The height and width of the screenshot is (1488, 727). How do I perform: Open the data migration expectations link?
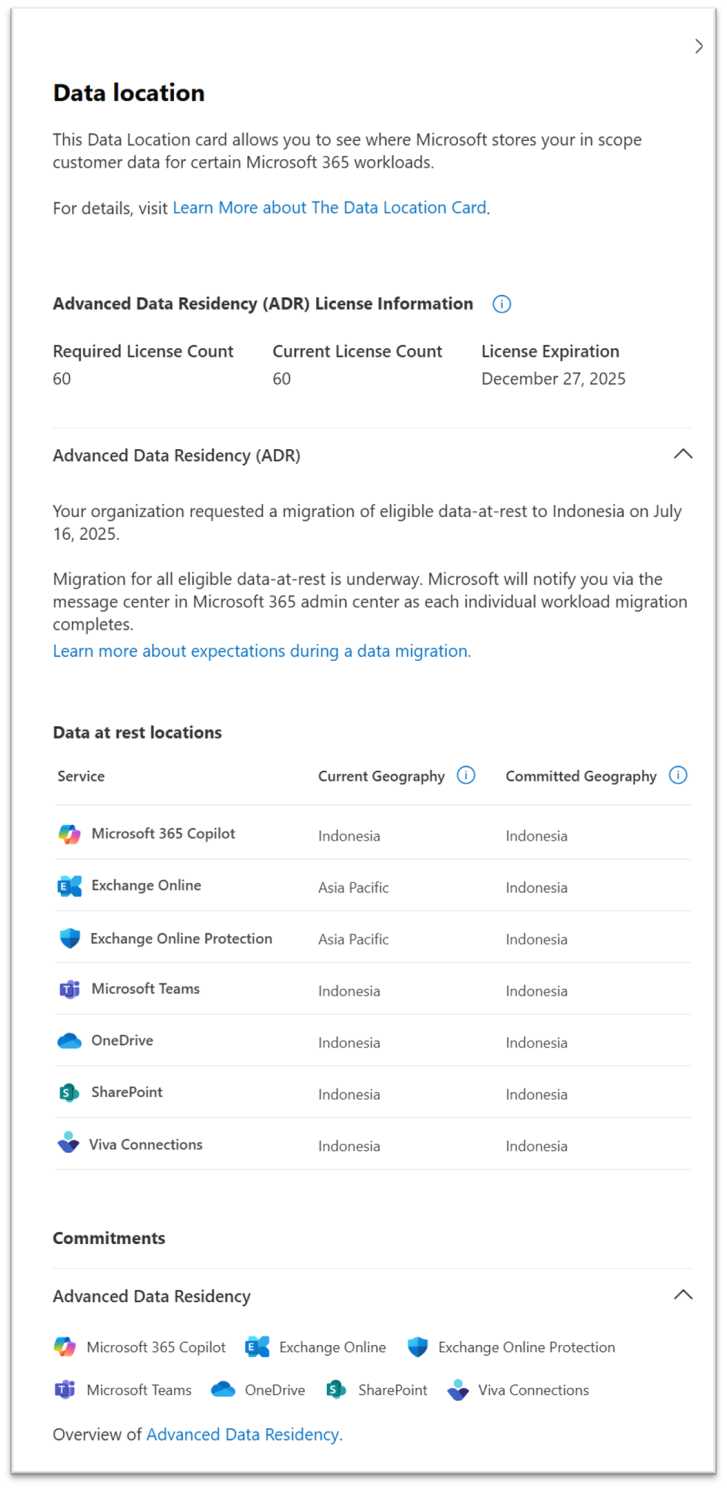(261, 651)
